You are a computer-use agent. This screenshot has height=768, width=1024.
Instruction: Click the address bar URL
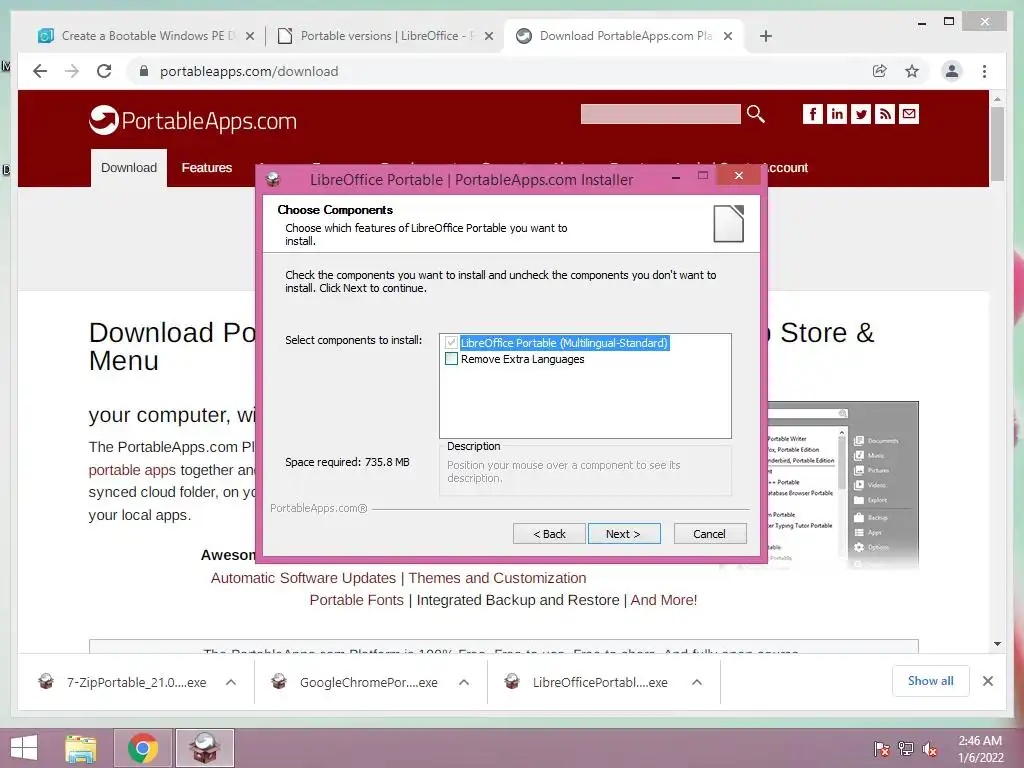click(249, 71)
